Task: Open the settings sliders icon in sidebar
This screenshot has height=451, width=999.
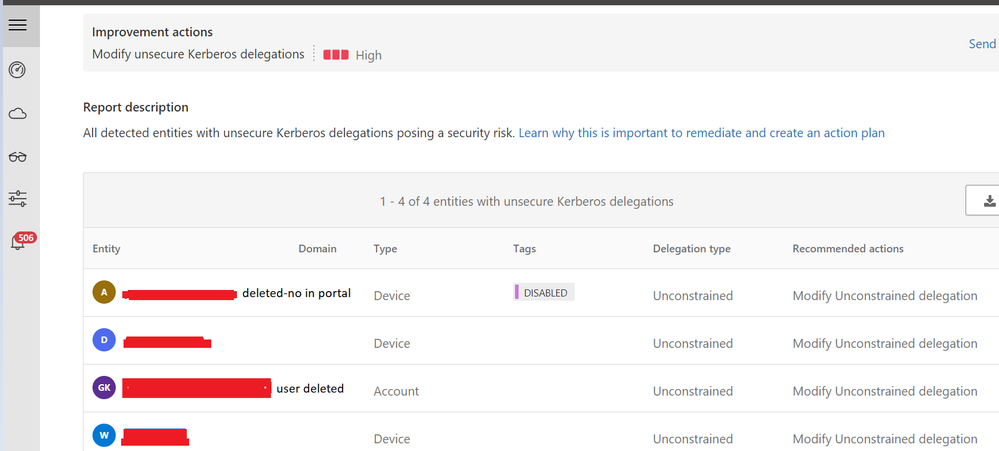Action: point(17,199)
